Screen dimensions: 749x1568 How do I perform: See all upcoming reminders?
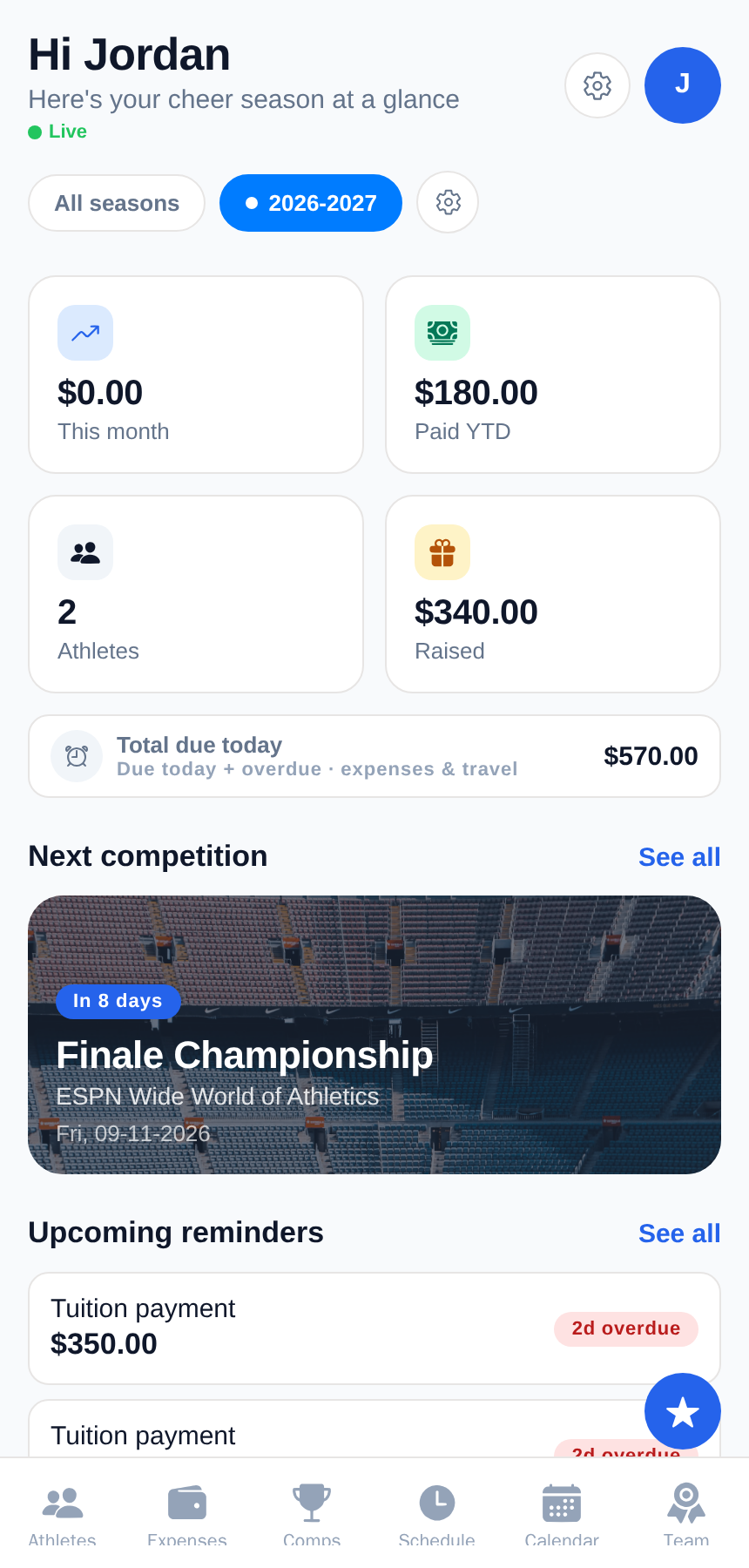pyautogui.click(x=679, y=1233)
